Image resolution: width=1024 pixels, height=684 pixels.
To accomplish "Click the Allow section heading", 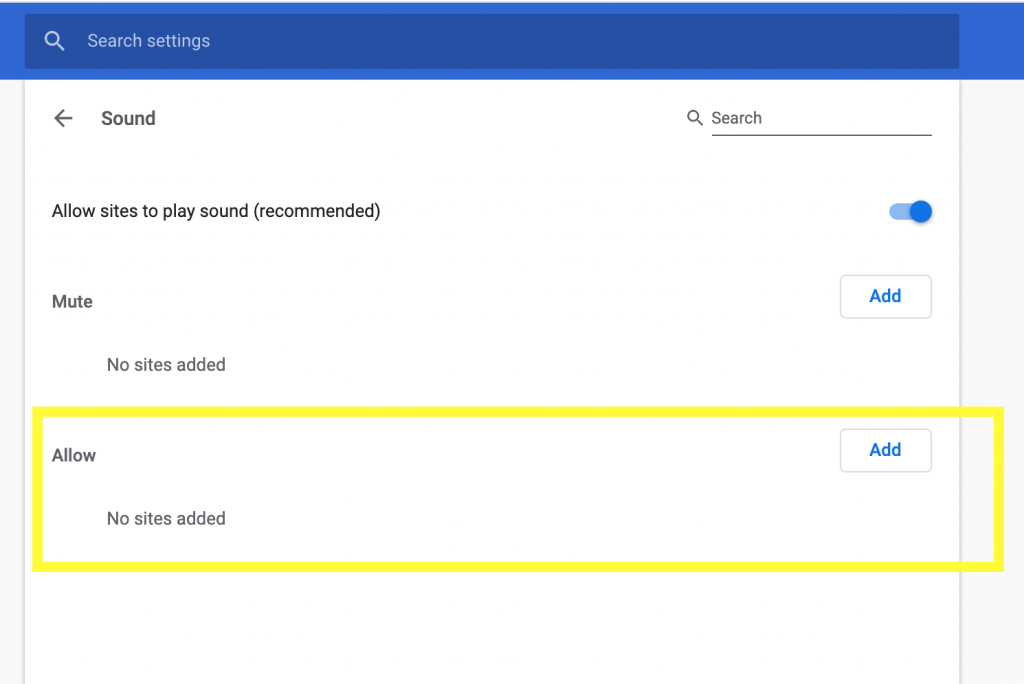I will coord(74,455).
